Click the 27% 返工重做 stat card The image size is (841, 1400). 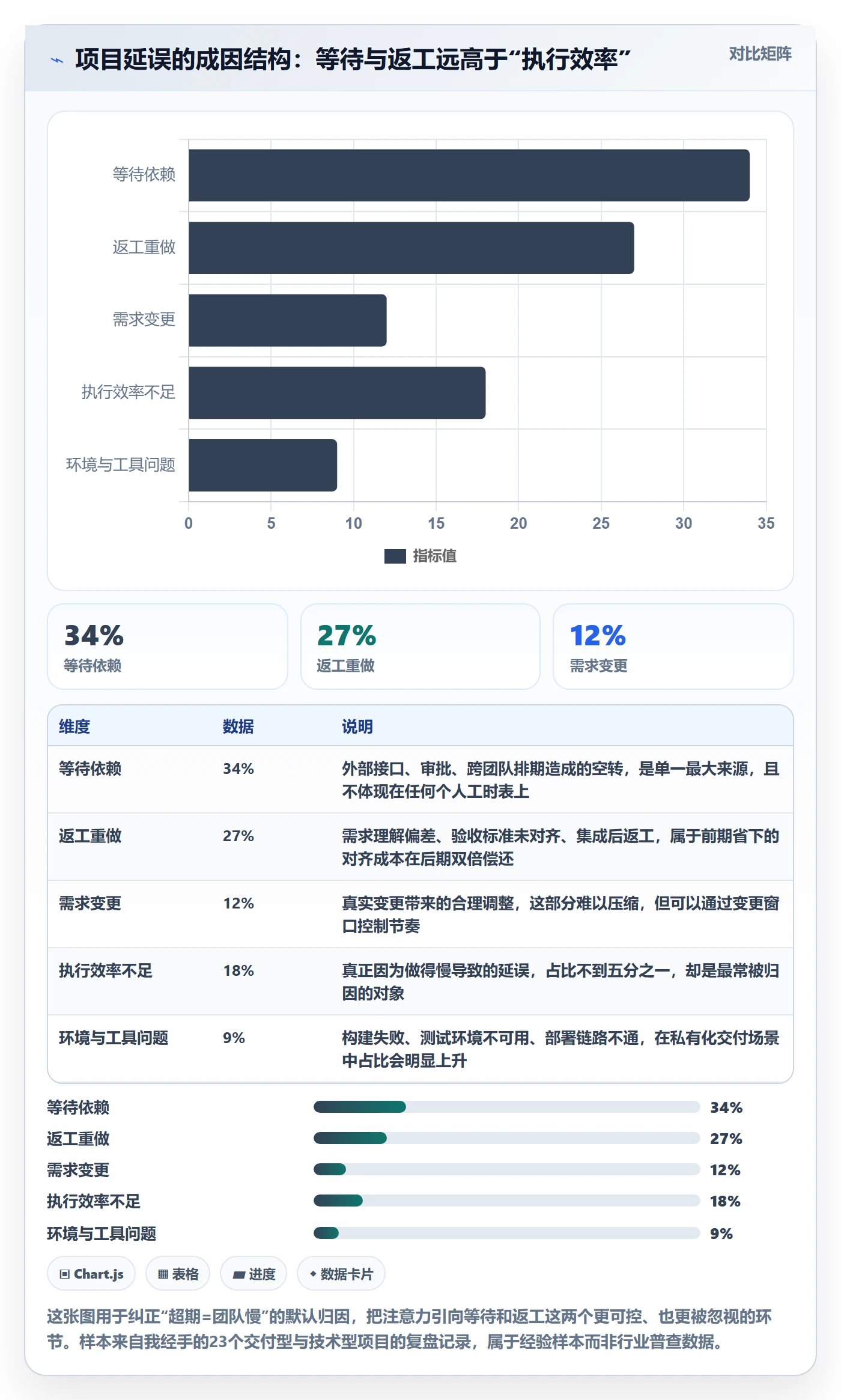pos(421,647)
